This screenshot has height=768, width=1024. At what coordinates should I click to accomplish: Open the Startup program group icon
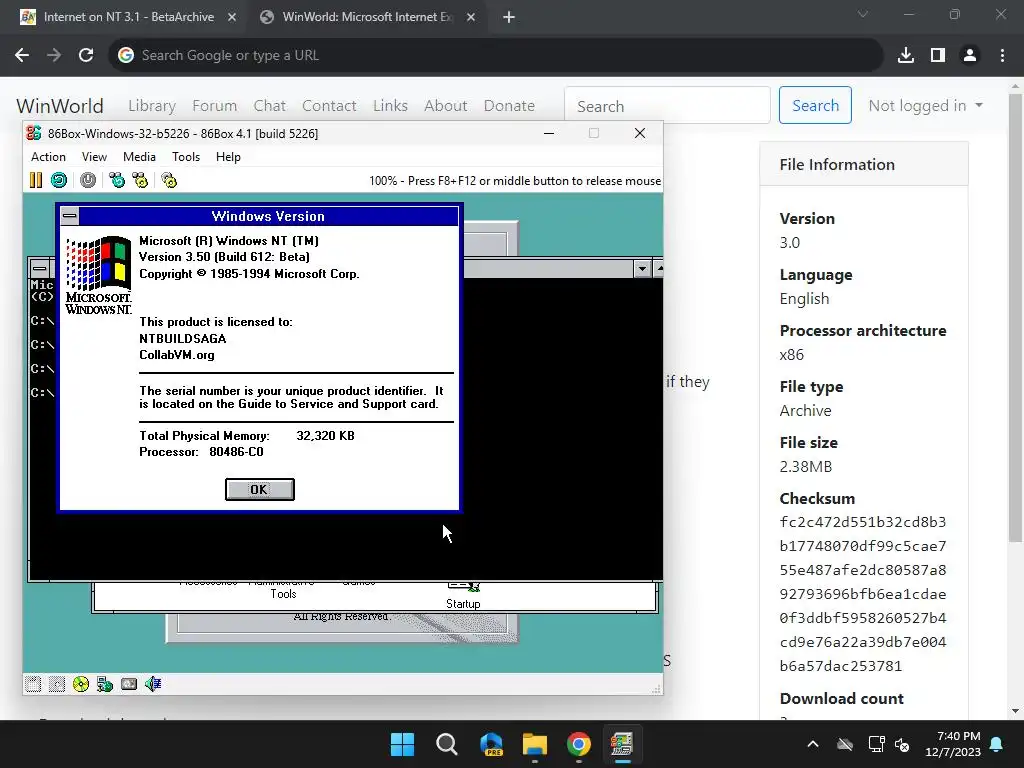[x=463, y=595]
